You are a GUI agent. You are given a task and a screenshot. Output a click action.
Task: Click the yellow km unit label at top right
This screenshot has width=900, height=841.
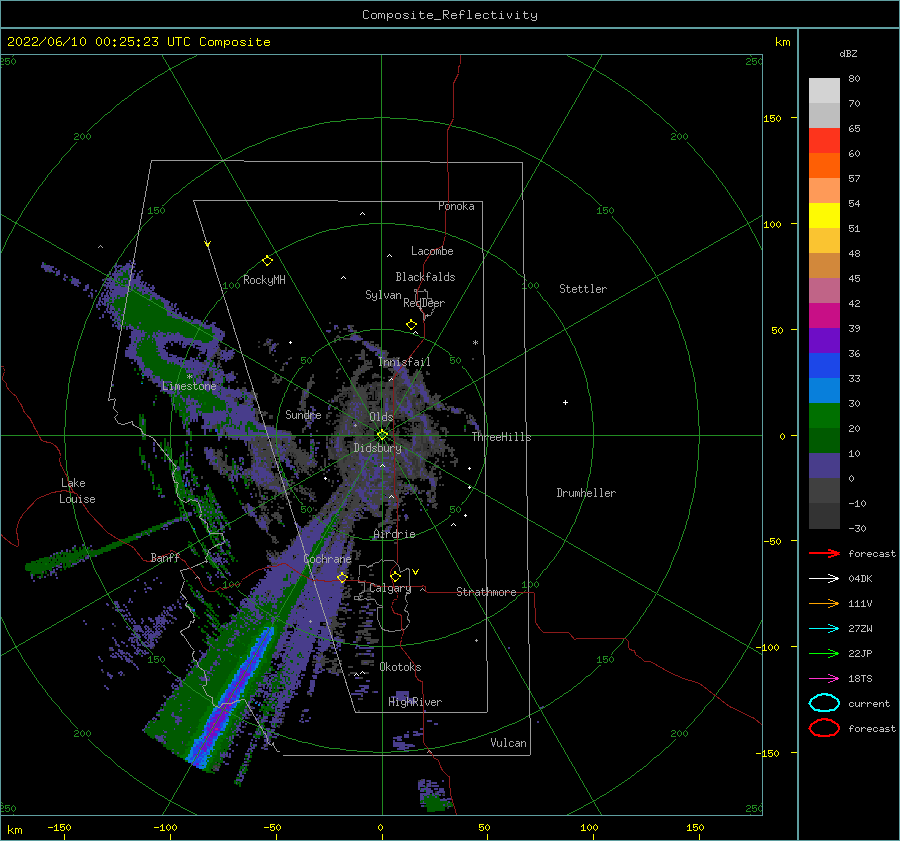(x=782, y=41)
